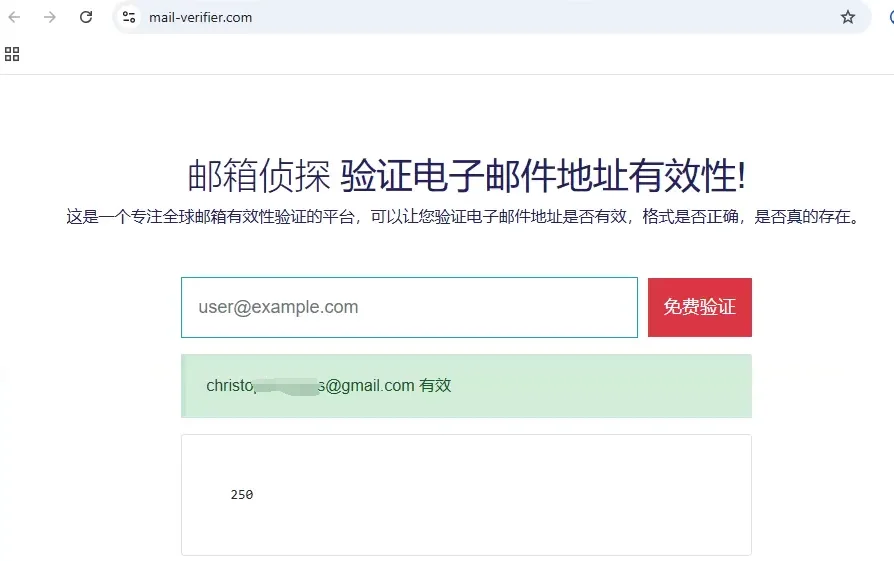The height and width of the screenshot is (561, 894).
Task: Click inside the white response output box
Action: click(x=466, y=495)
